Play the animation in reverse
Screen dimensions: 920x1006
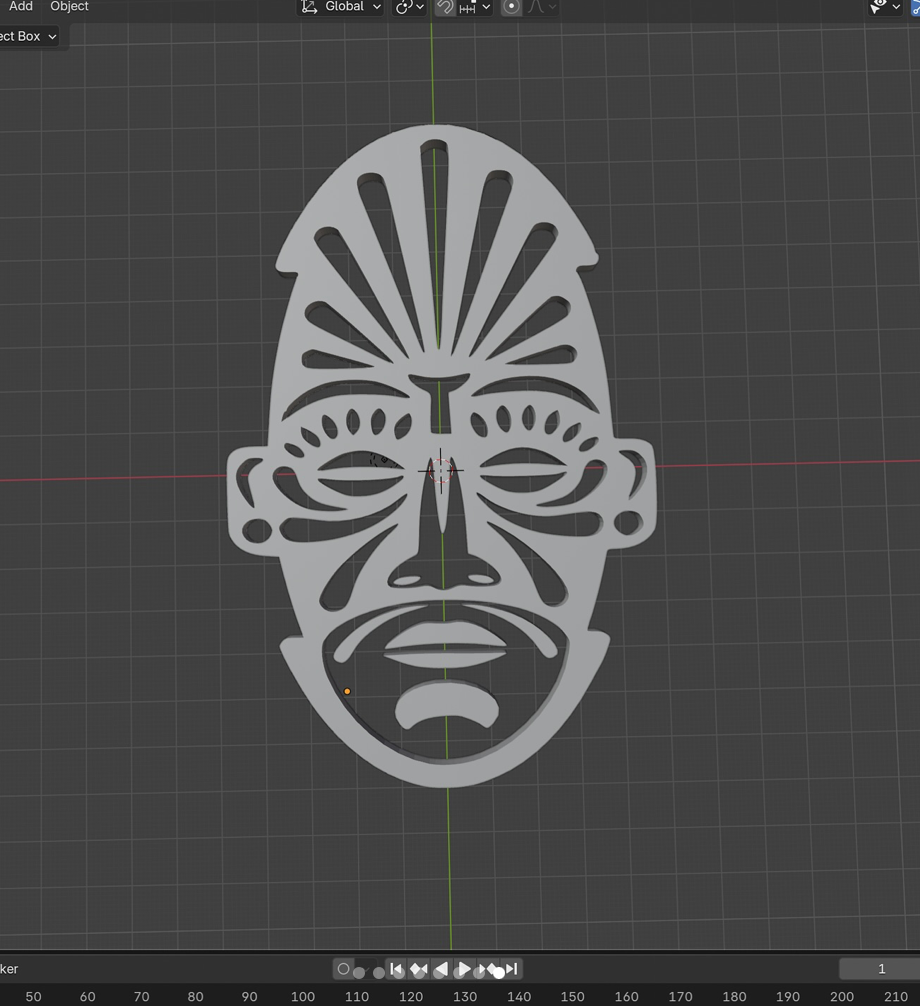click(x=441, y=969)
